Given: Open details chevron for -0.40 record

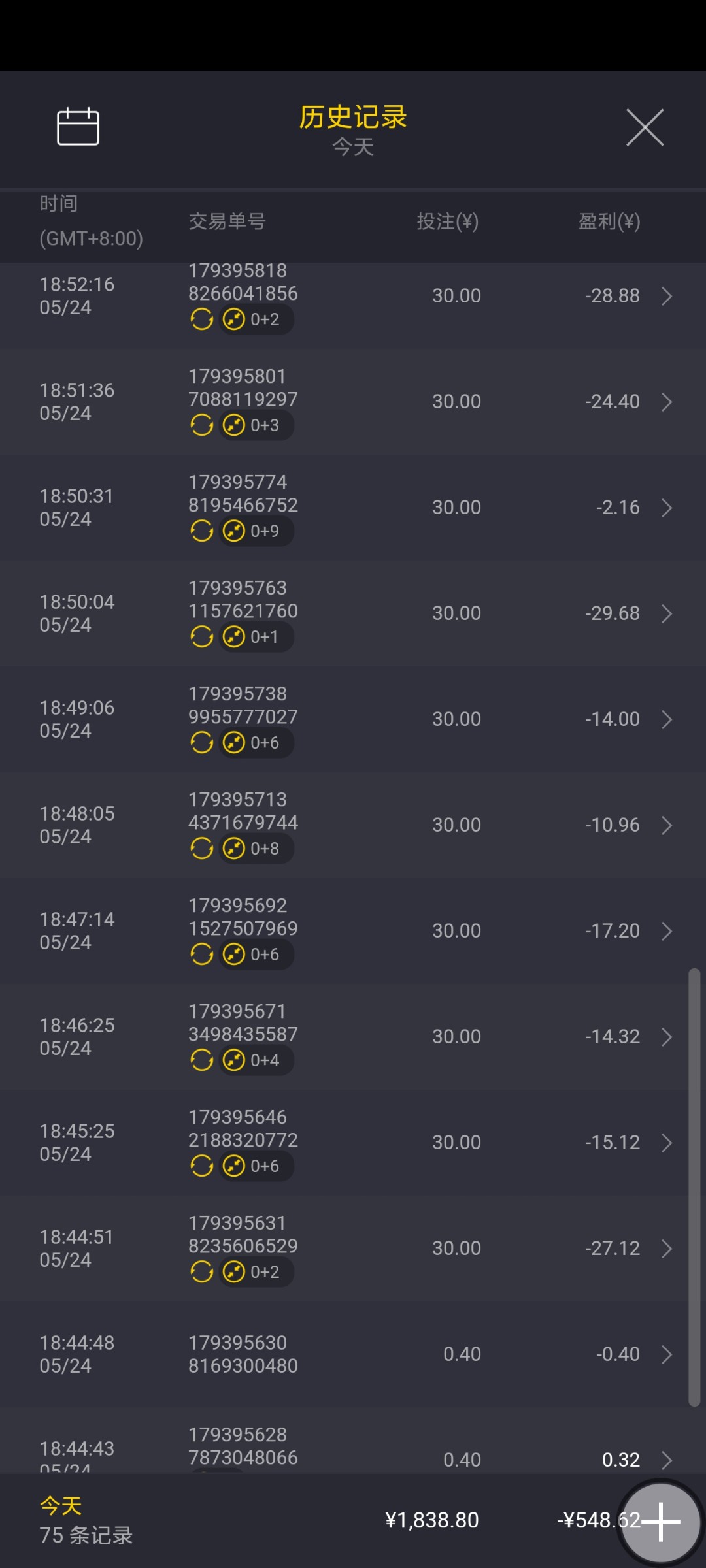Looking at the screenshot, I should coord(667,1354).
